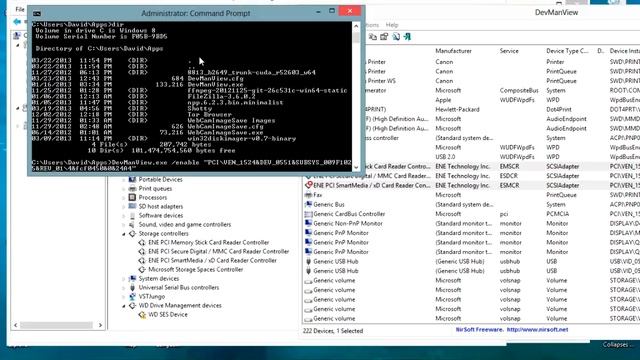Click Microsoft Storage Spaces Controller icon
Image resolution: width=640 pixels, height=360 pixels.
pyautogui.click(x=142, y=269)
